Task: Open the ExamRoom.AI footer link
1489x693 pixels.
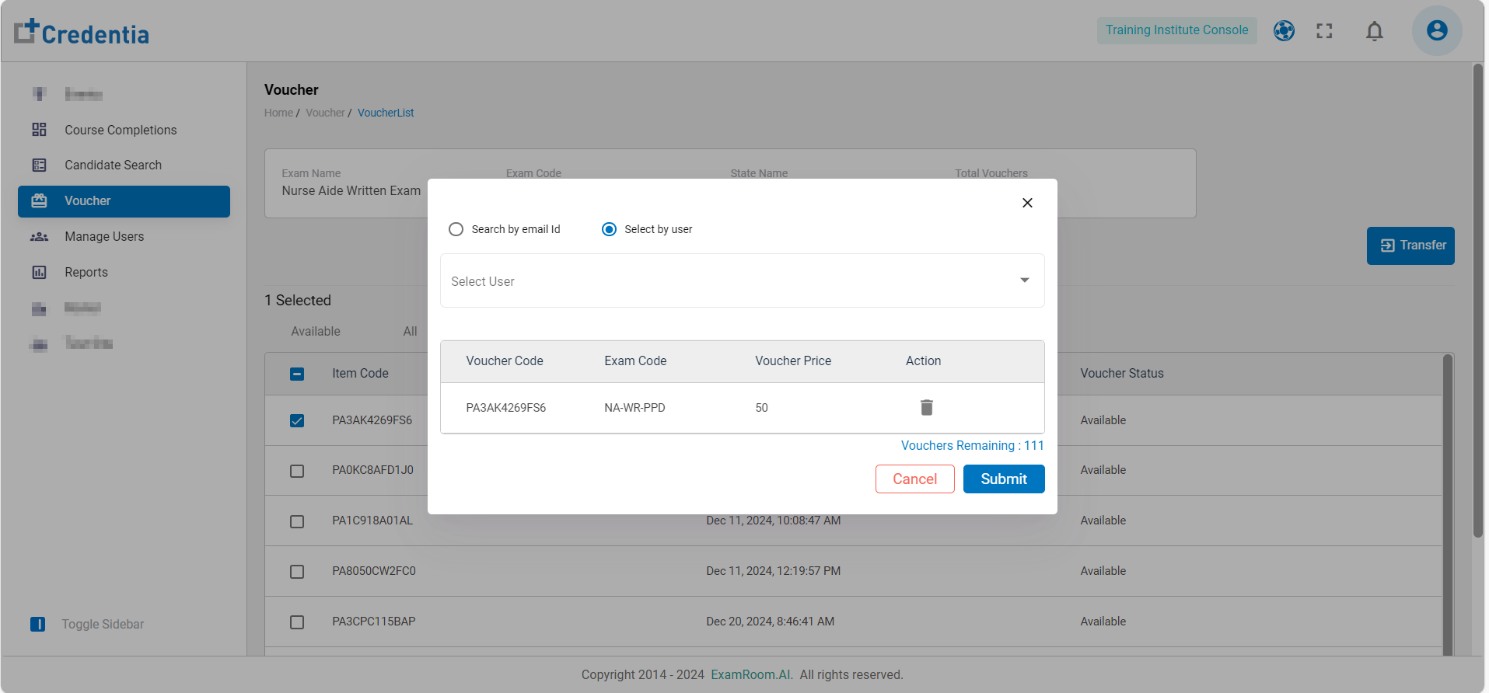Action: [751, 675]
